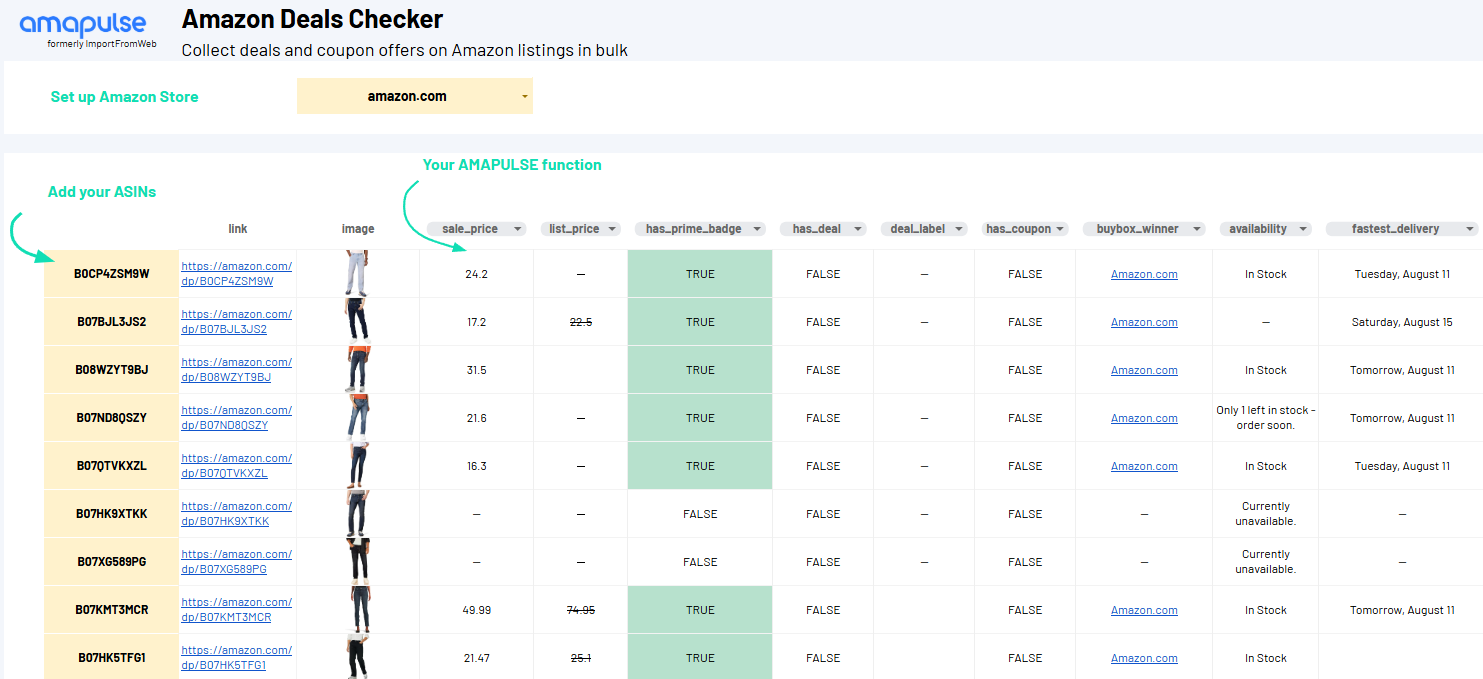Select the struck-through list price 25.1
Screen dimensions: 1483x679
click(x=581, y=658)
